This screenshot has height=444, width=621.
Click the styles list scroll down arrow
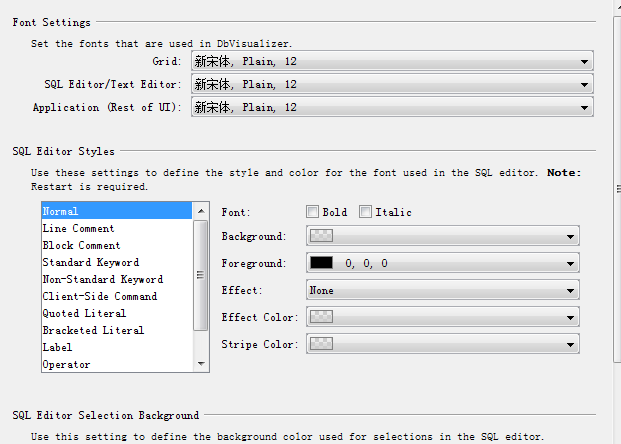(x=201, y=364)
